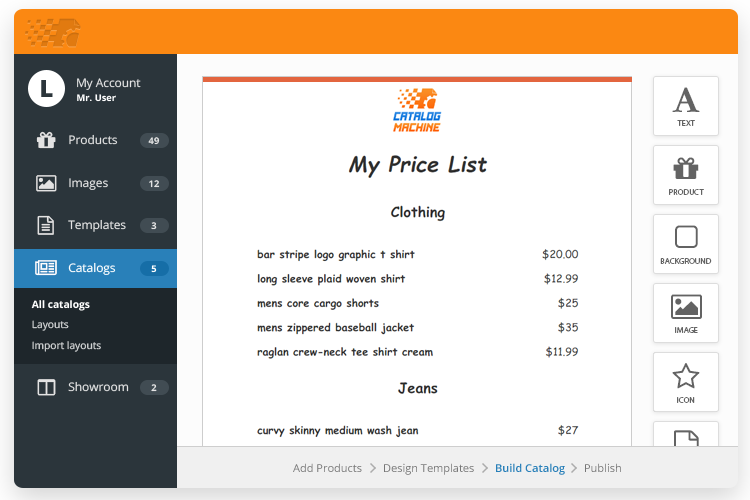750x500 pixels.
Task: Click the Clothing section heading
Action: (418, 212)
